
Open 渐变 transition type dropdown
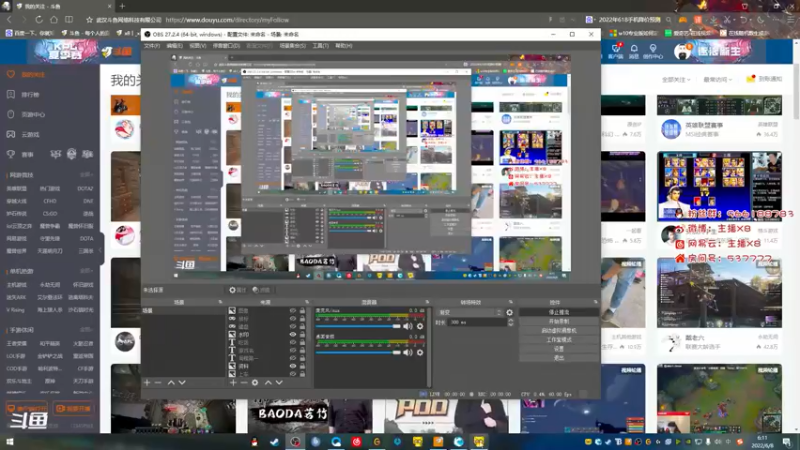[470, 312]
